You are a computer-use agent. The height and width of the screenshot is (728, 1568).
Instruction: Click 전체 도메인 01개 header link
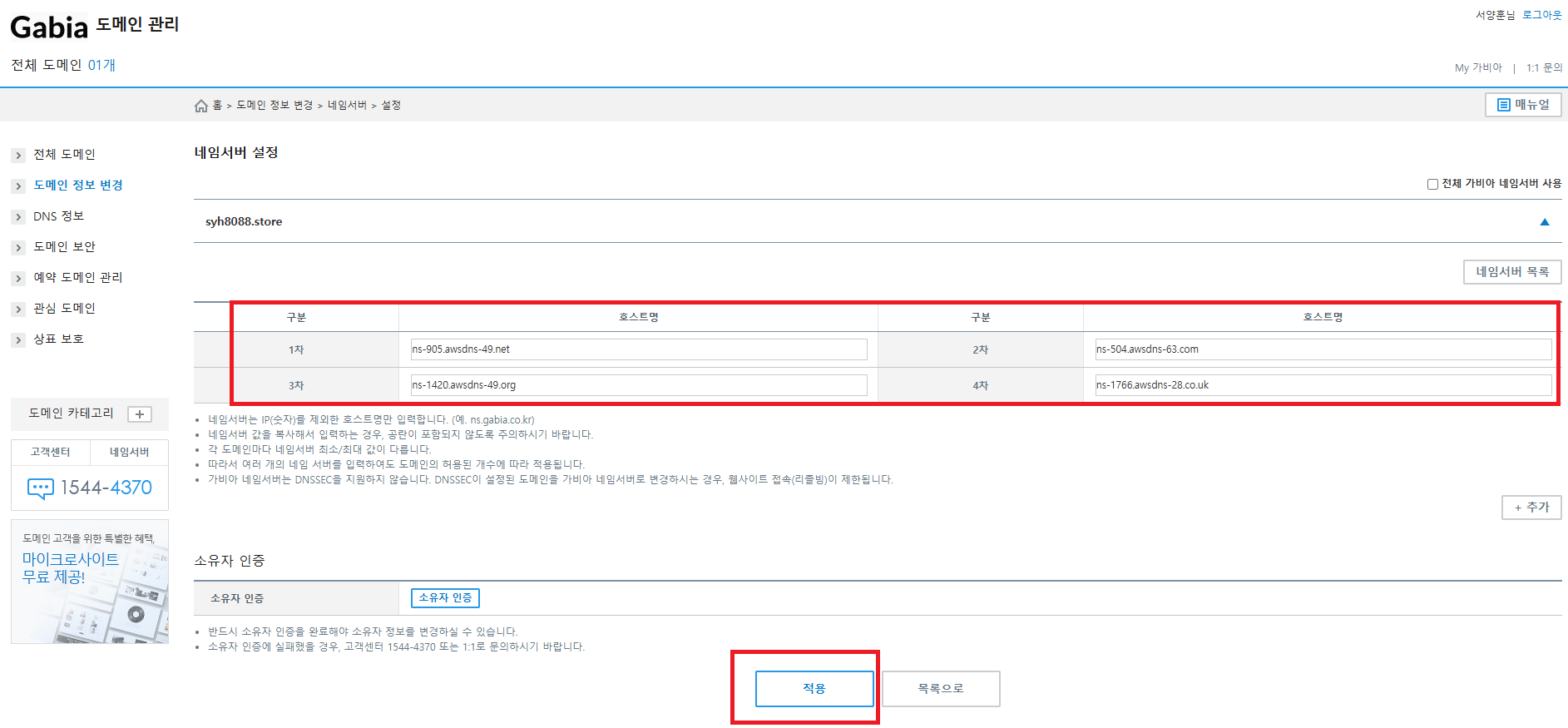63,65
